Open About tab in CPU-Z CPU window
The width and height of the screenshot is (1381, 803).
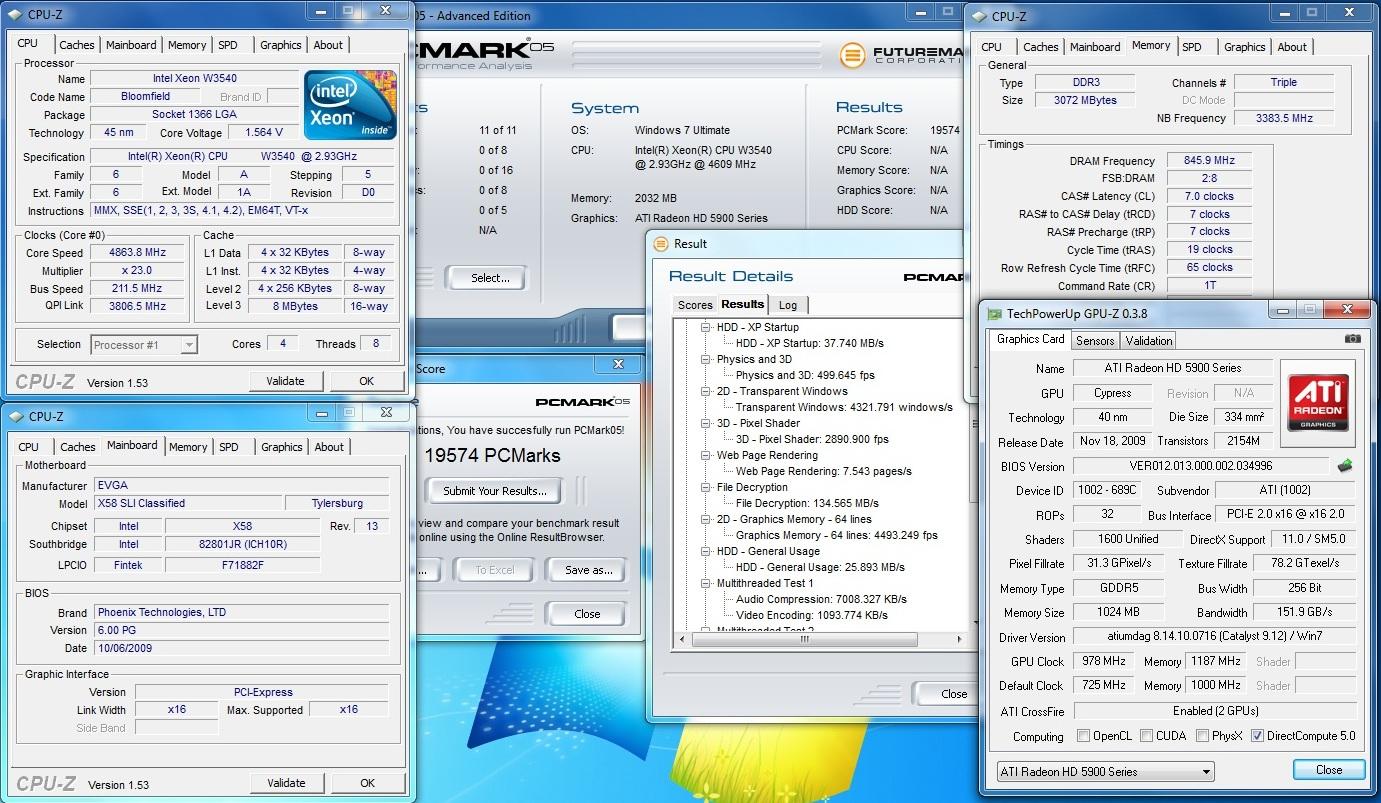click(328, 45)
